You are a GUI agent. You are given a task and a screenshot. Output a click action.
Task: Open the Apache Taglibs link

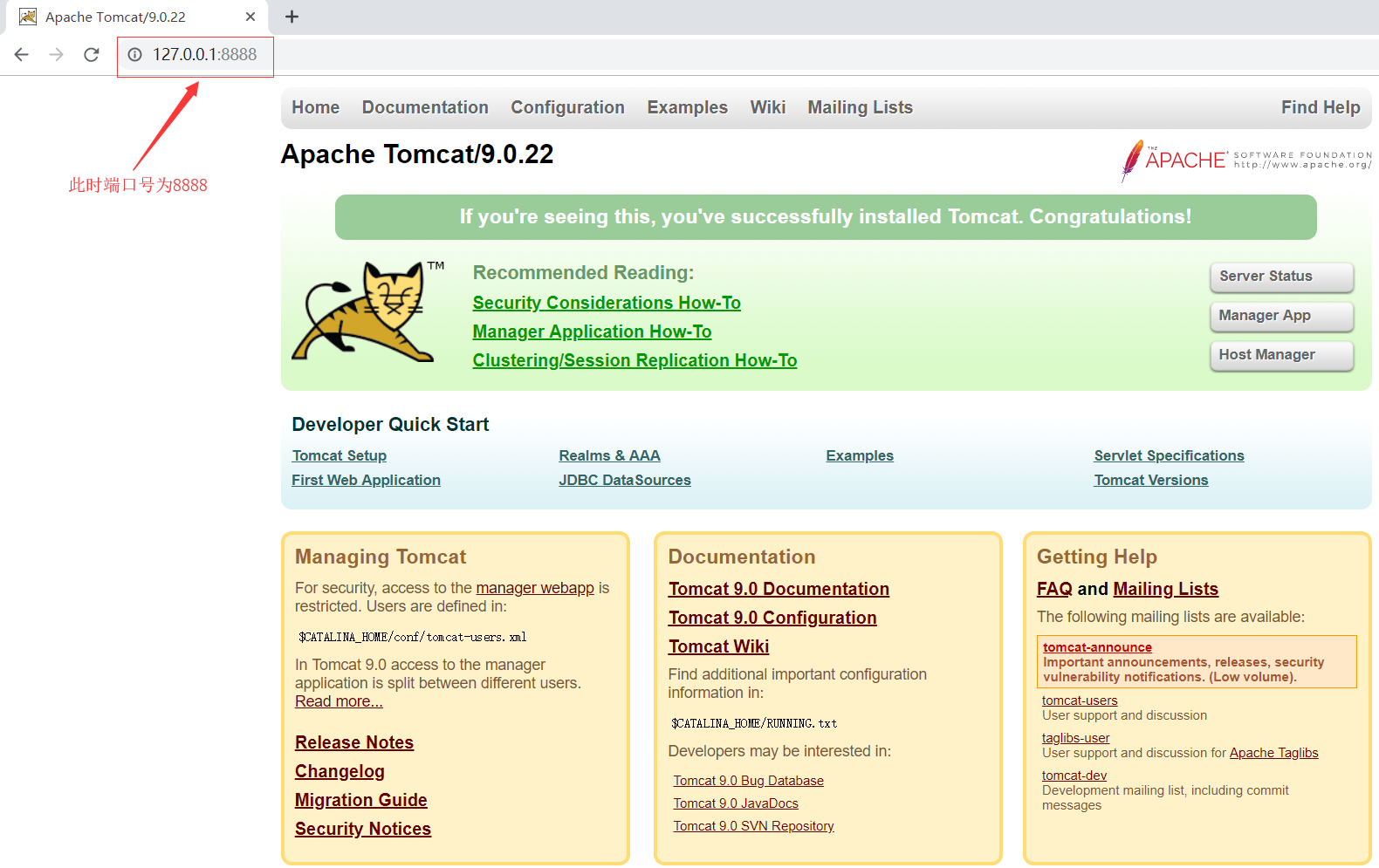pyautogui.click(x=1273, y=753)
